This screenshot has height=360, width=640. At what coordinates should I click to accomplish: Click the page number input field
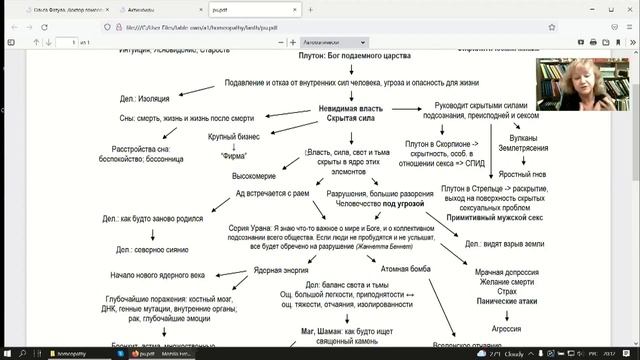coord(67,42)
